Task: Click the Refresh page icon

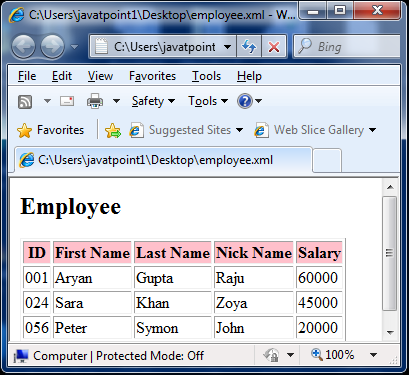Action: click(249, 47)
